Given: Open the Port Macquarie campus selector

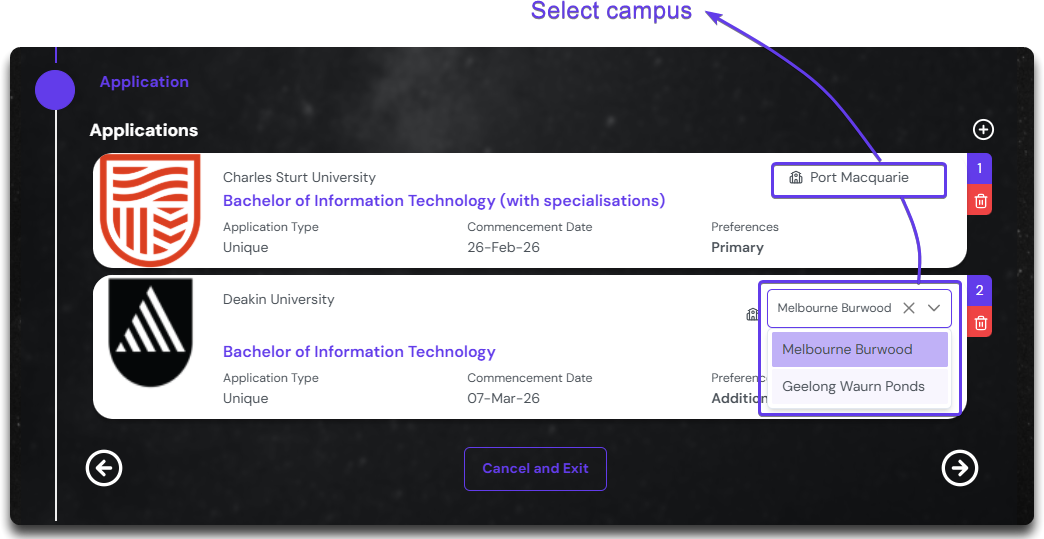Looking at the screenshot, I should [859, 179].
